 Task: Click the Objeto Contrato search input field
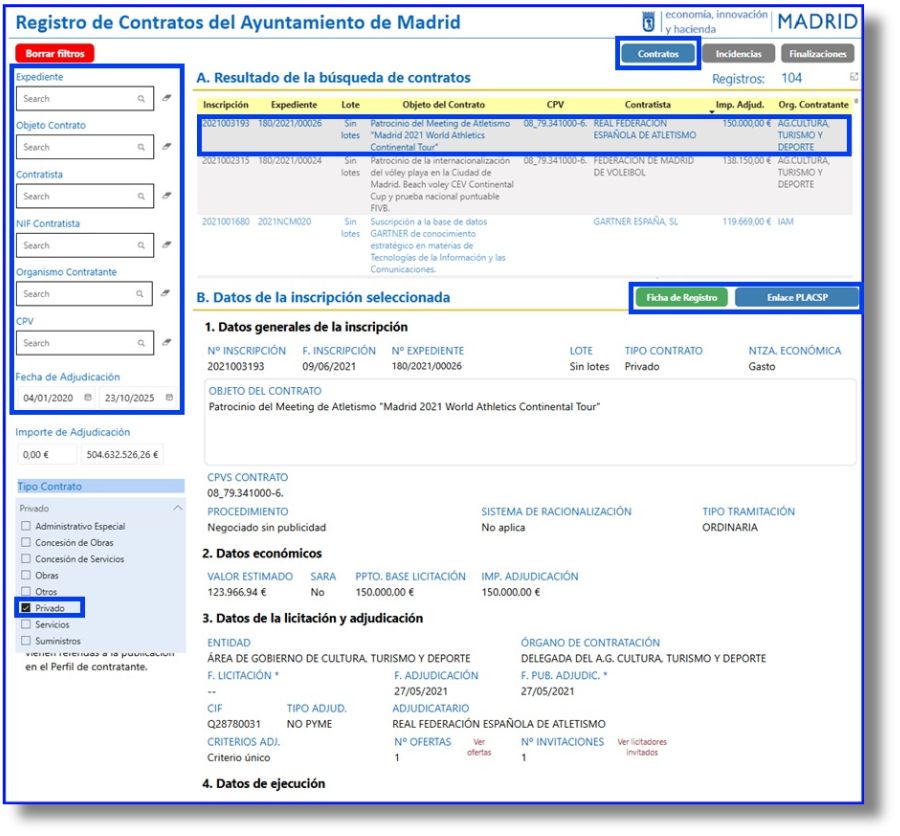pyautogui.click(x=85, y=147)
